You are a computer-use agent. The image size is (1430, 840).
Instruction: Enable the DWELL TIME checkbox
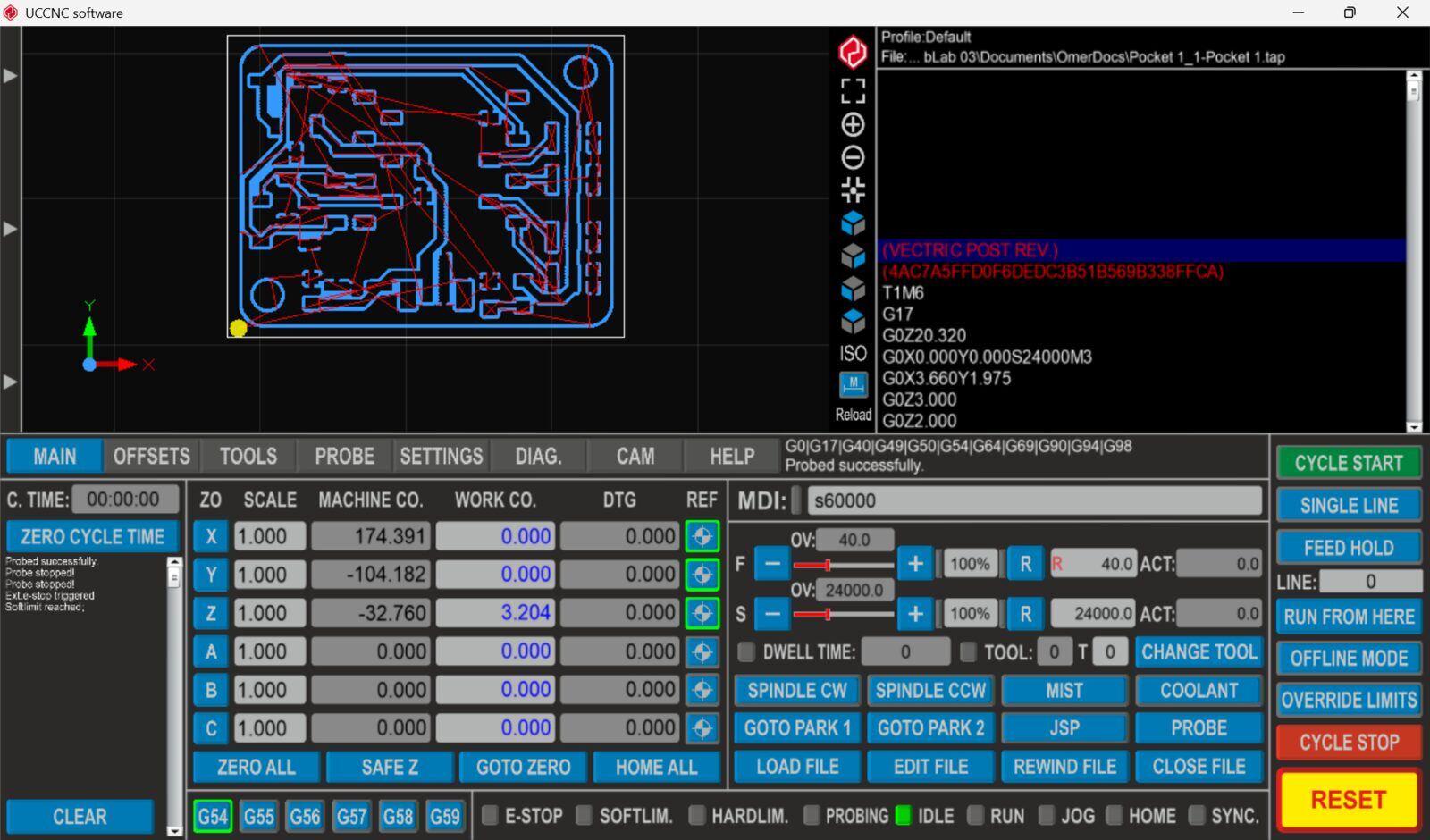coord(746,651)
